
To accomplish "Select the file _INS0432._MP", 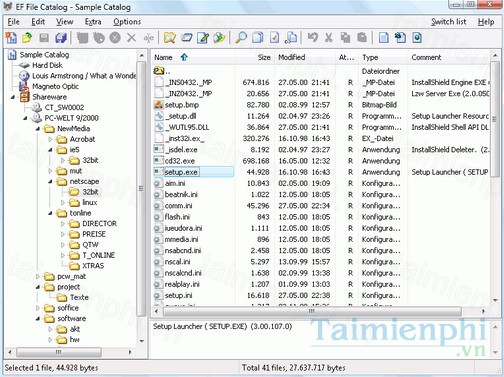I will [x=188, y=82].
